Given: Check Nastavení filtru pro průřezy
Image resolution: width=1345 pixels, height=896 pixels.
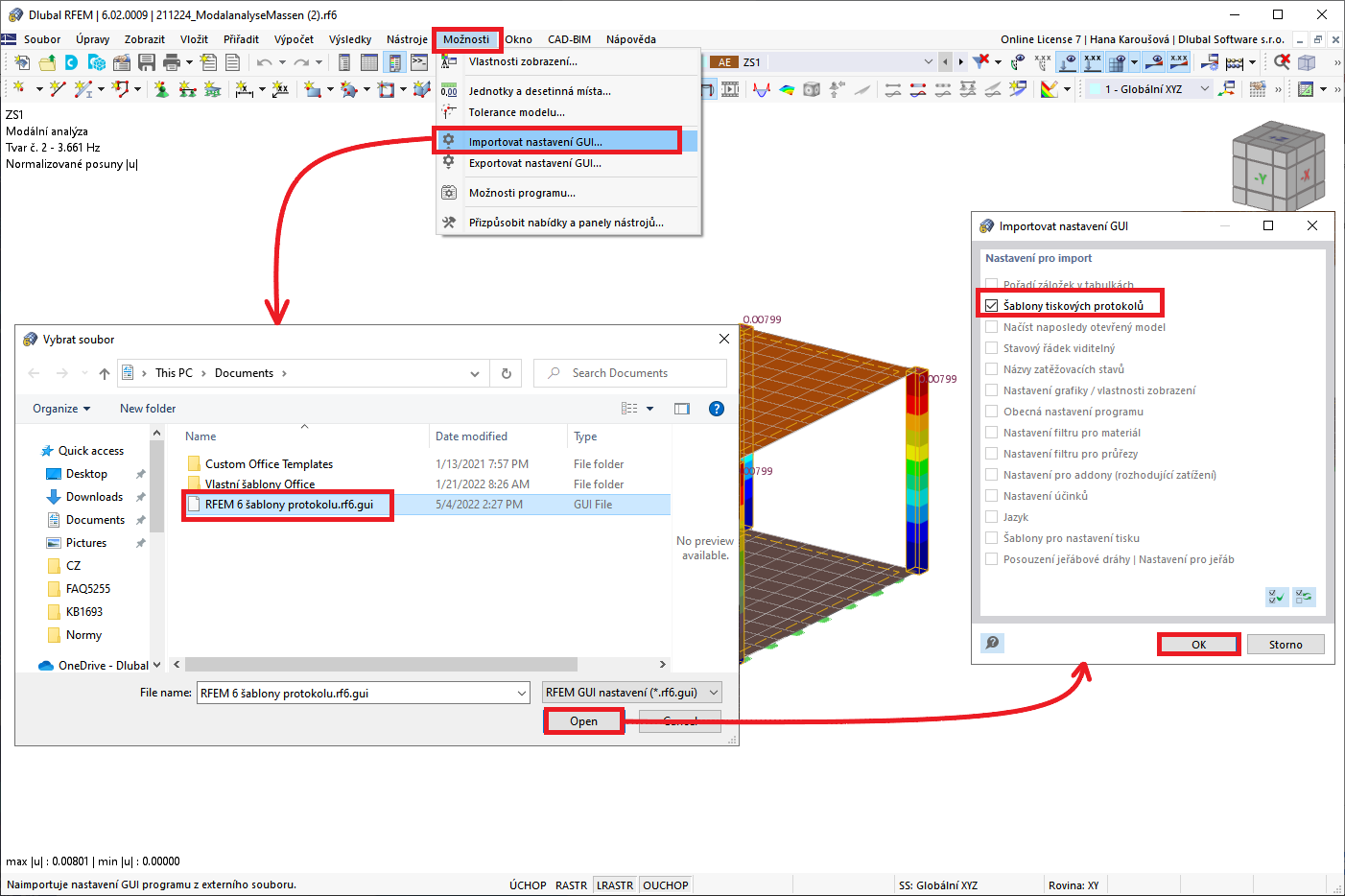Looking at the screenshot, I should pos(992,454).
